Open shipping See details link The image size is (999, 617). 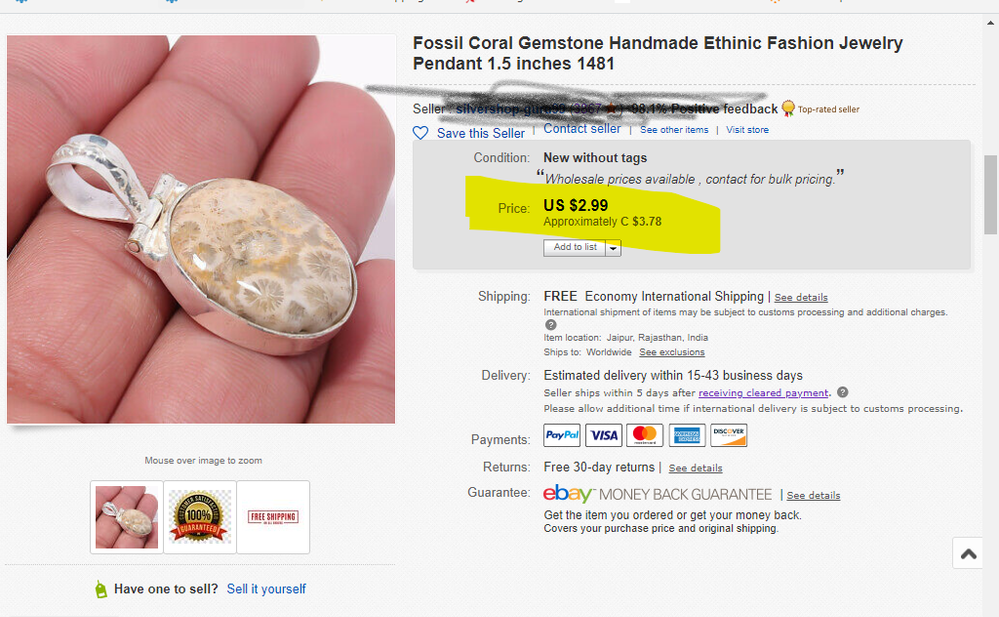tap(801, 296)
